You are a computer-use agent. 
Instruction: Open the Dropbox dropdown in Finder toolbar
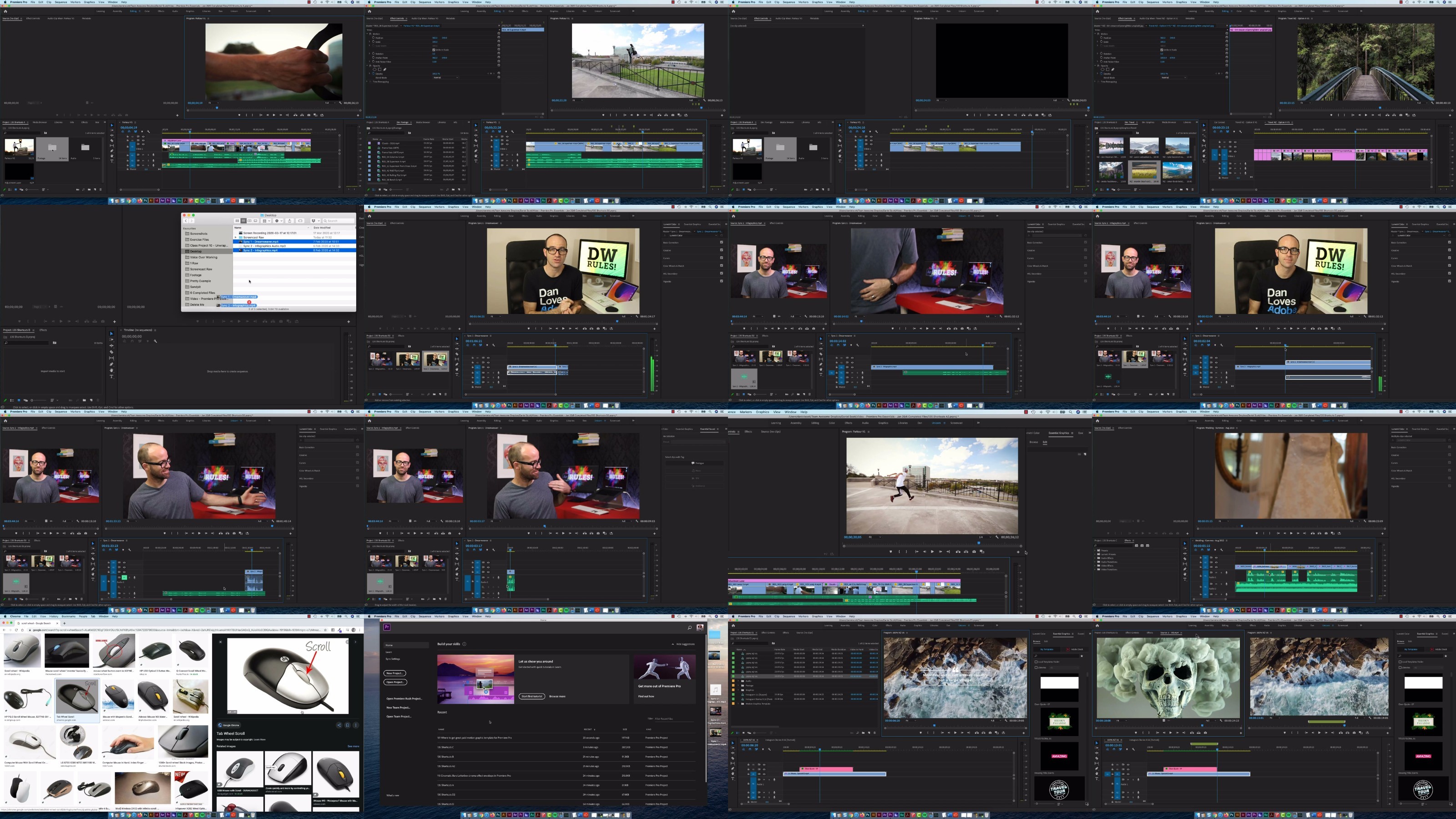pyautogui.click(x=315, y=221)
